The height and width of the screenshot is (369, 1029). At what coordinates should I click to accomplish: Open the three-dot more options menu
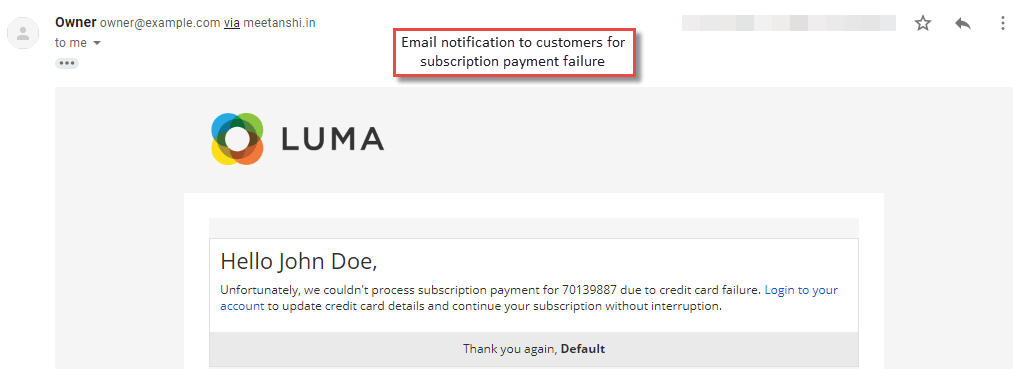[x=1003, y=24]
